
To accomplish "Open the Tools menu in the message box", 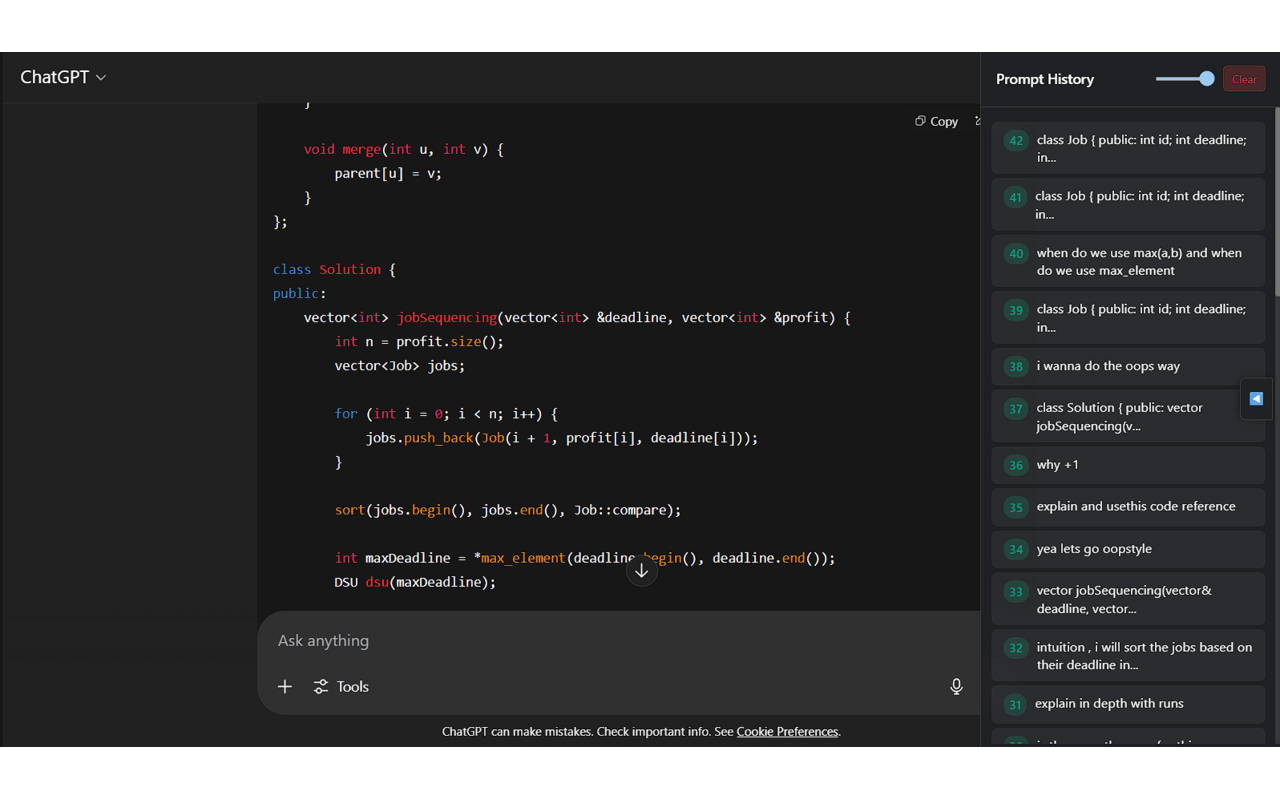I will (341, 686).
